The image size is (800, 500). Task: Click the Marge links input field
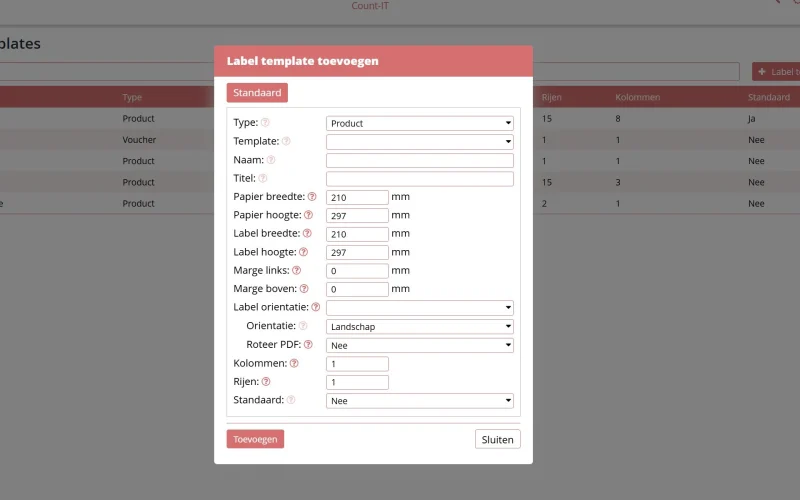pyautogui.click(x=357, y=271)
